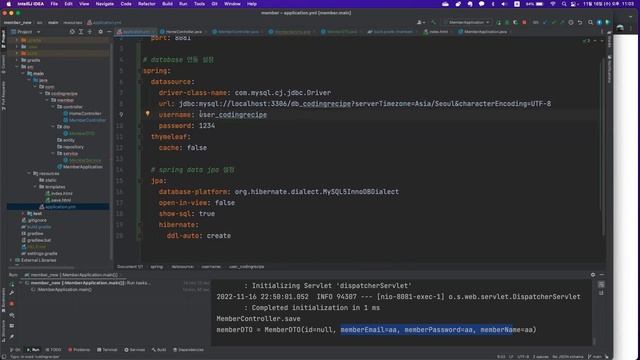
Task: Open macOS Spotlight search icon
Action: 564,4
